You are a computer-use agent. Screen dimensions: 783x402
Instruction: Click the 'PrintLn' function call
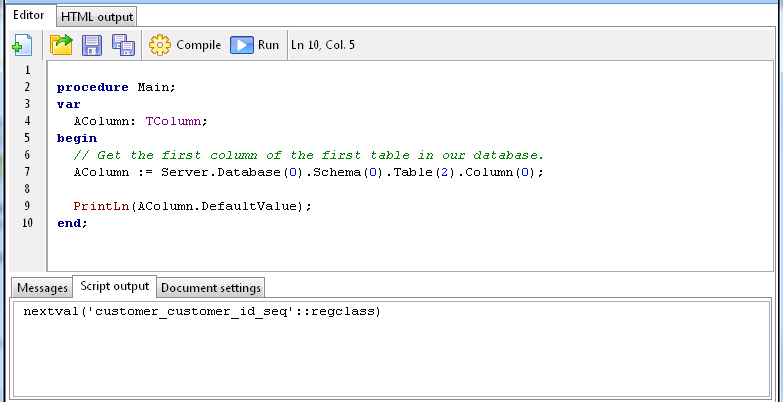[x=102, y=206]
